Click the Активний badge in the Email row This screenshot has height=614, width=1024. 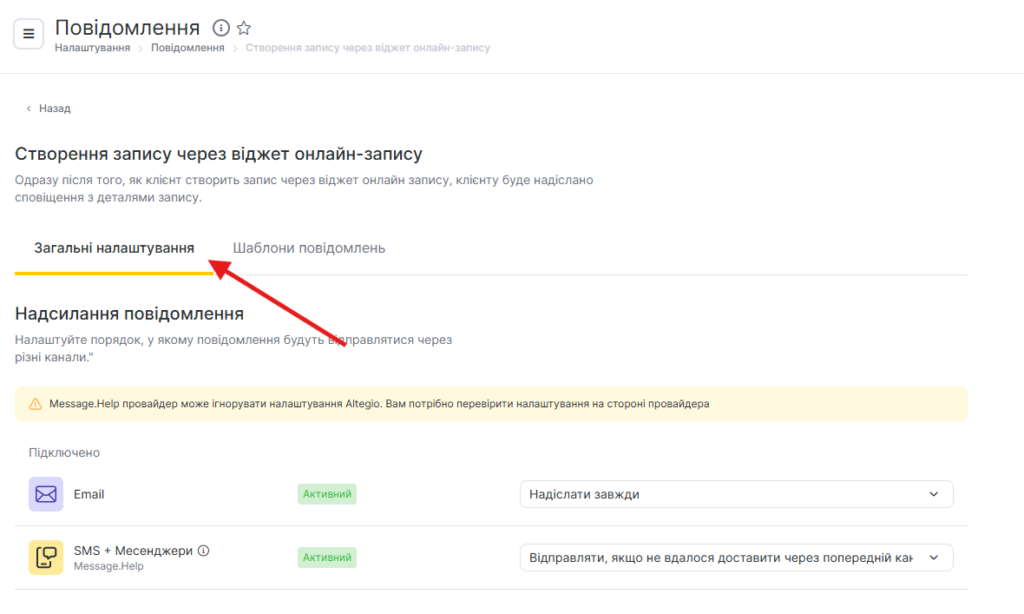(x=327, y=494)
